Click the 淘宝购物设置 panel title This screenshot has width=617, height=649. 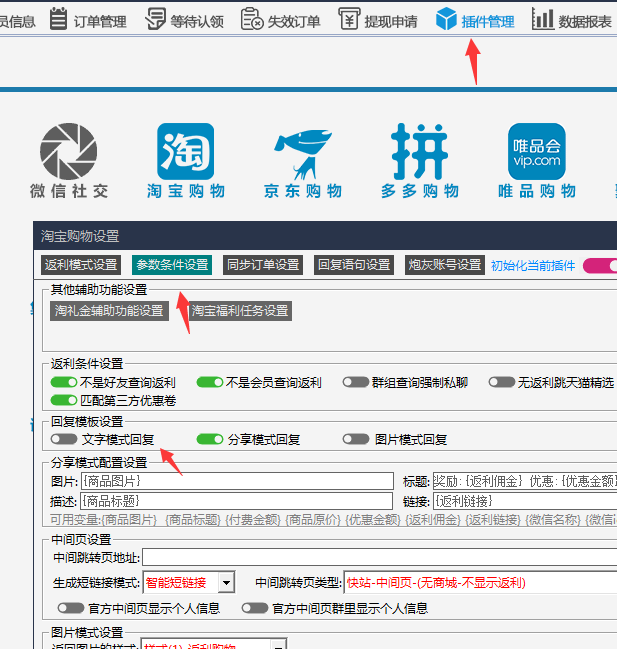pos(80,236)
